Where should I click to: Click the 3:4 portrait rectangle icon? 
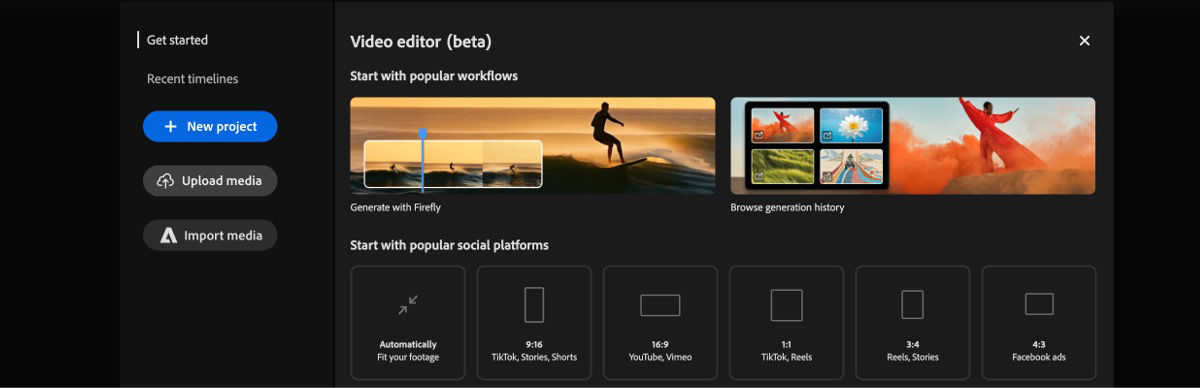tap(912, 304)
